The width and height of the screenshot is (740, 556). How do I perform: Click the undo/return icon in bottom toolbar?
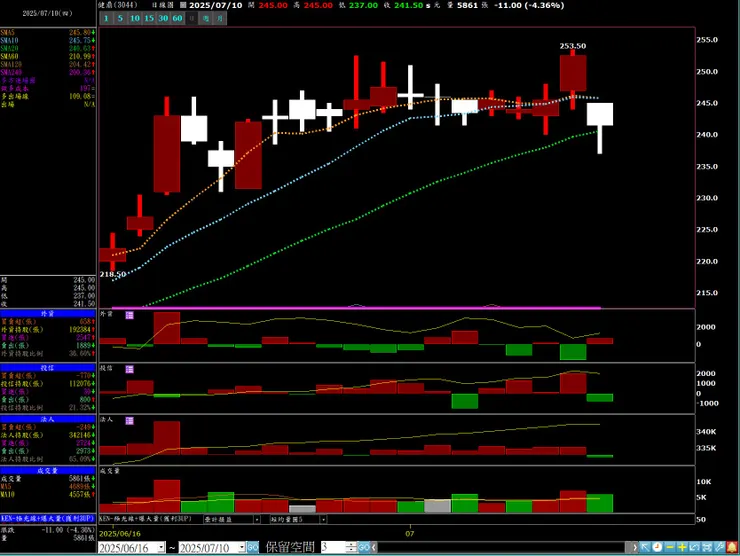[694, 547]
